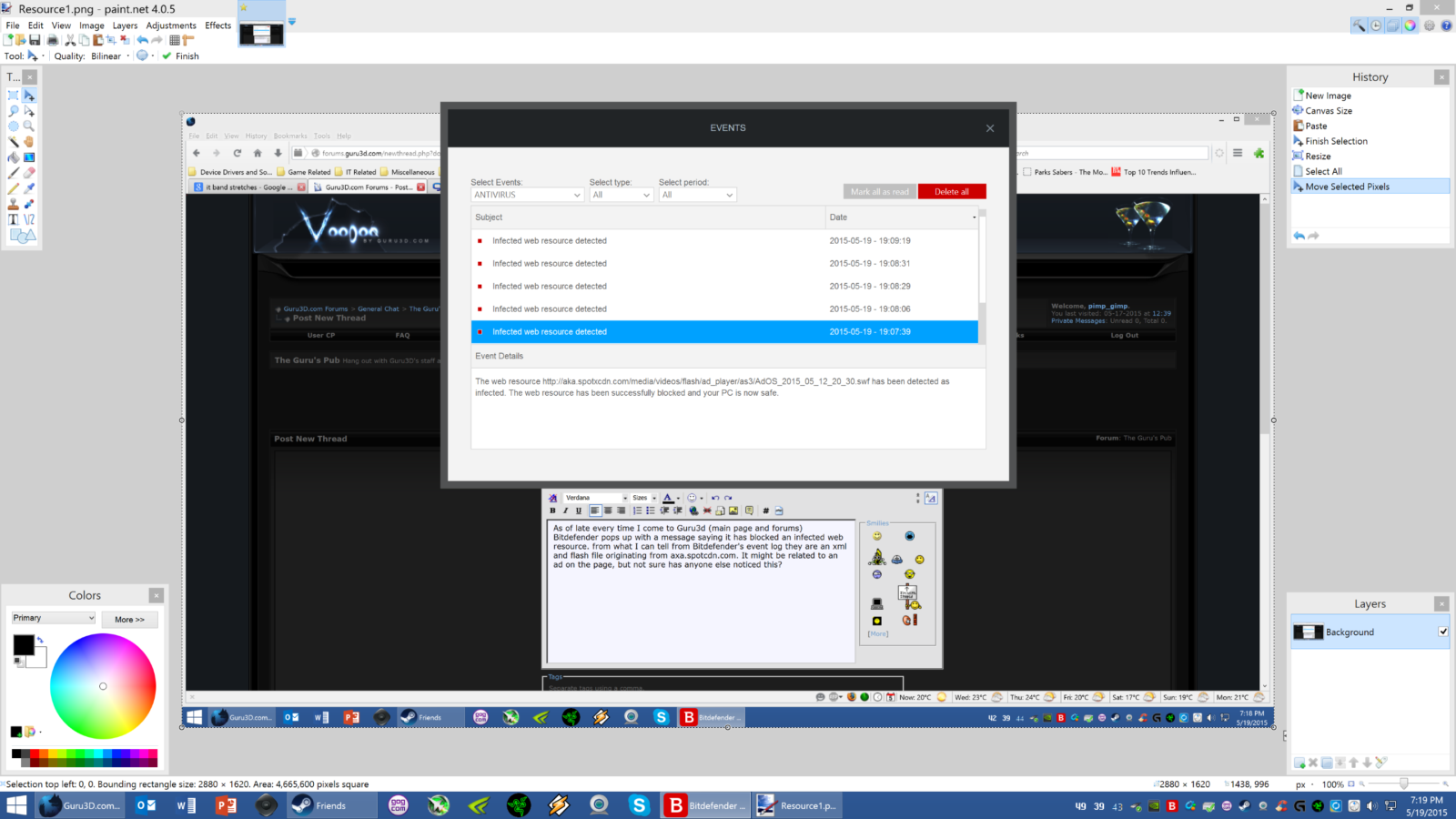Open the Adjustments menu
1456x819 pixels.
click(x=170, y=25)
